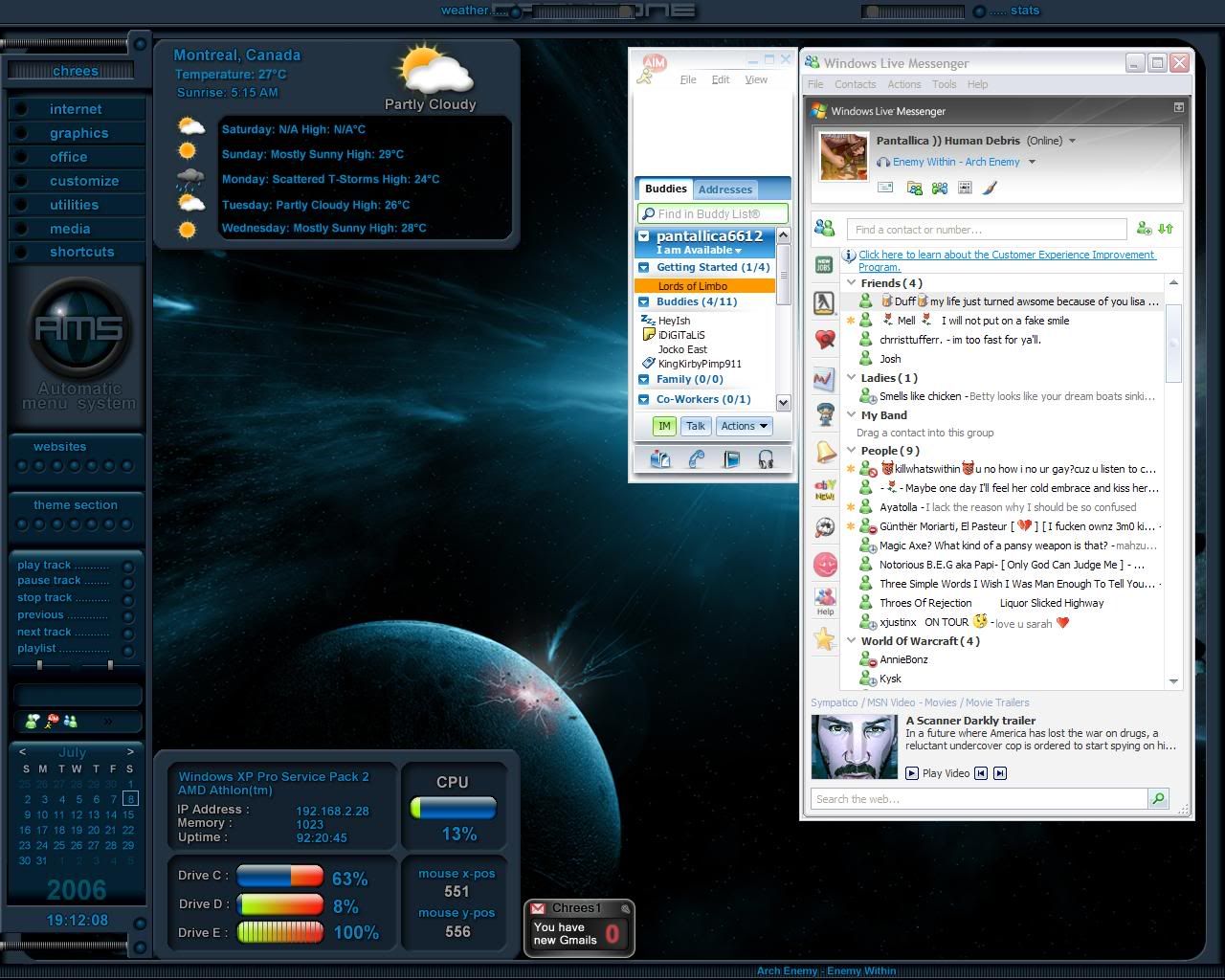The height and width of the screenshot is (980, 1225).
Task: Collapse the Getting Started (1/4) group
Action: [x=644, y=268]
